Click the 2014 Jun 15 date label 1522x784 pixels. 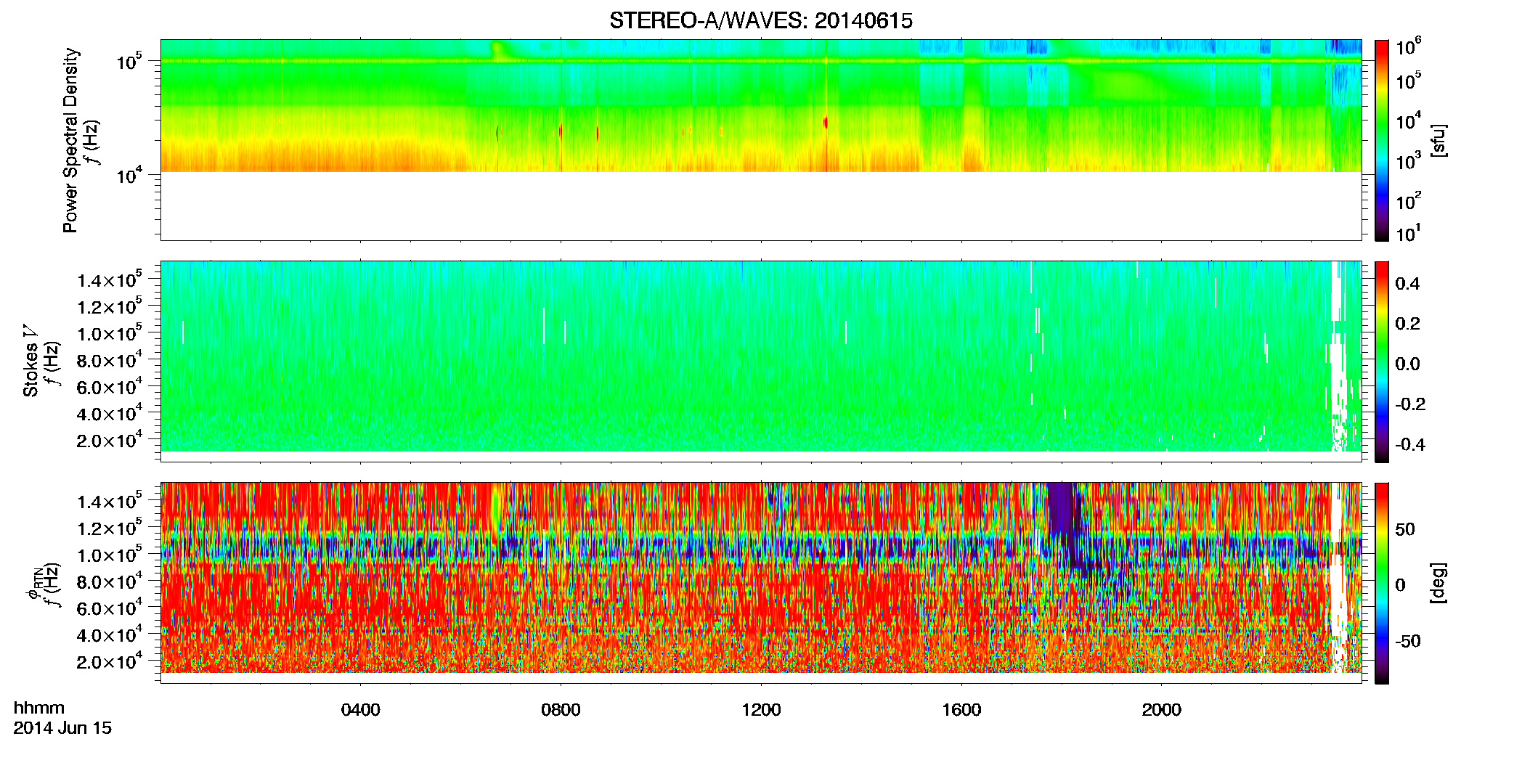(x=62, y=728)
